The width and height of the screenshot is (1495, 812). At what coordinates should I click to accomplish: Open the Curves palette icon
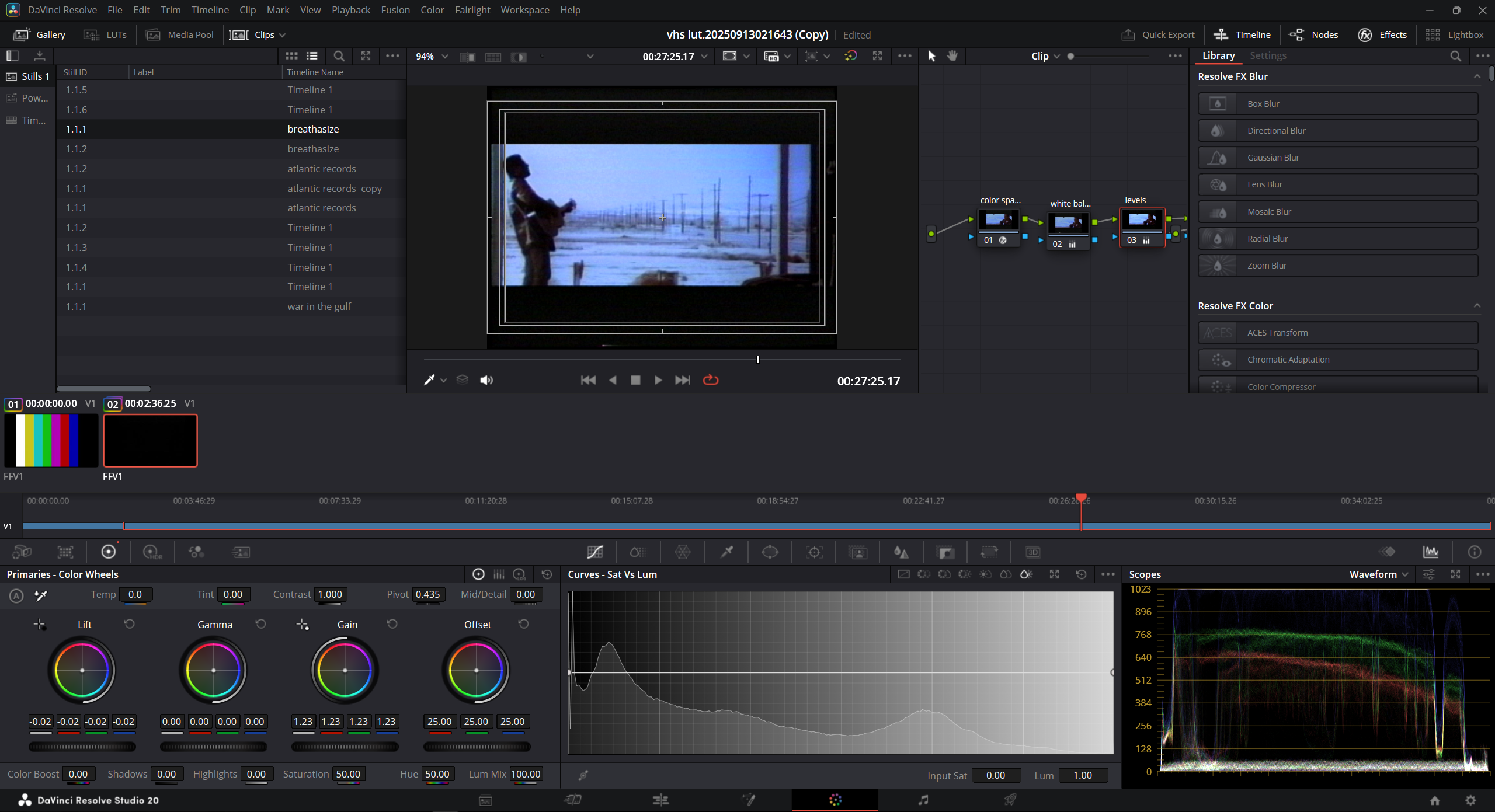click(x=594, y=552)
